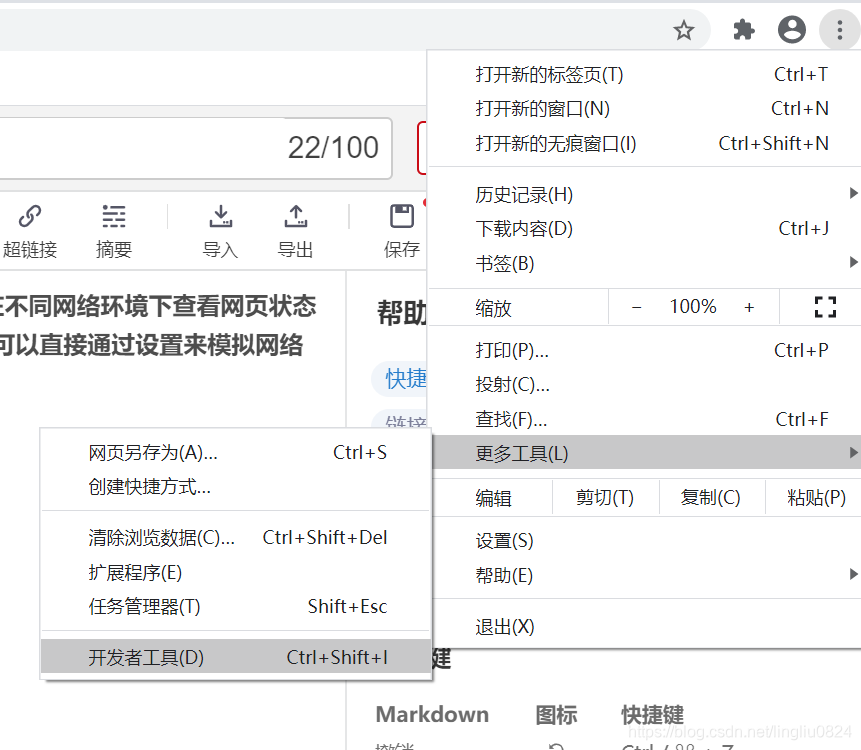
Task: Click the 22/100 counter field
Action: tap(333, 147)
